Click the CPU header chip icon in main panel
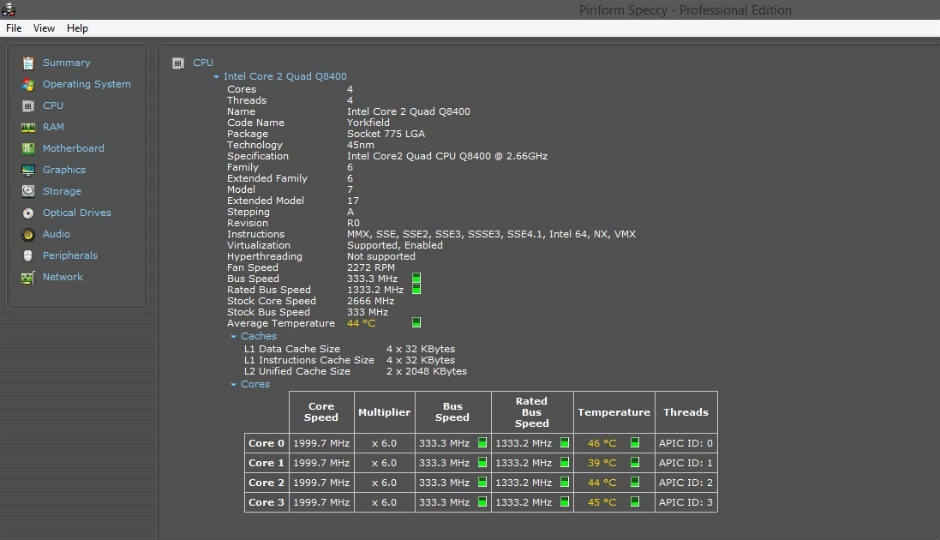This screenshot has width=940, height=540. (178, 63)
